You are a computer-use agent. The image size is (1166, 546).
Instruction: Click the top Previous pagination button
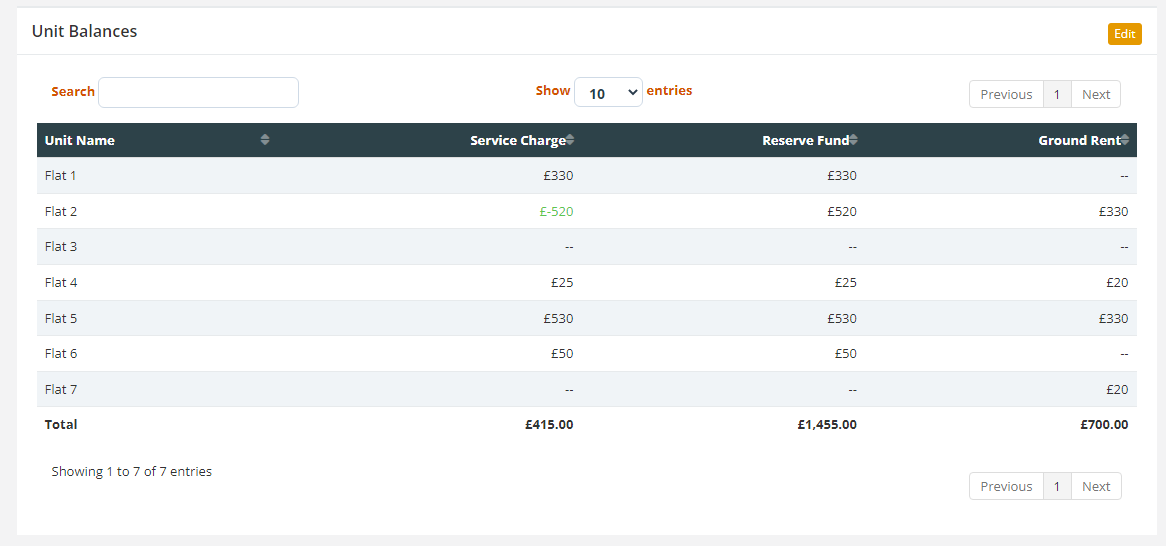(1006, 94)
